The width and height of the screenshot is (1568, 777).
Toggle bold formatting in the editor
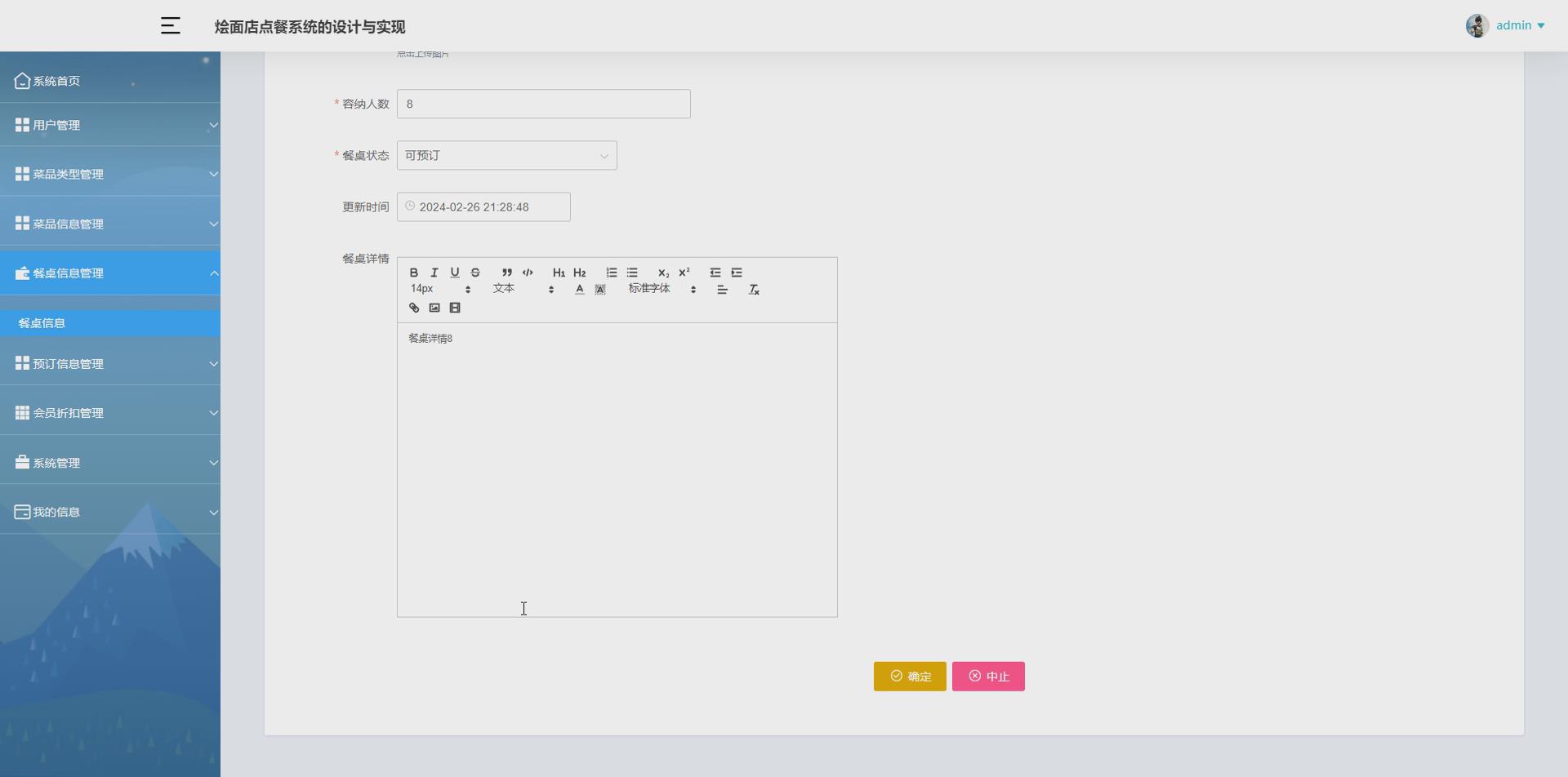pyautogui.click(x=414, y=273)
